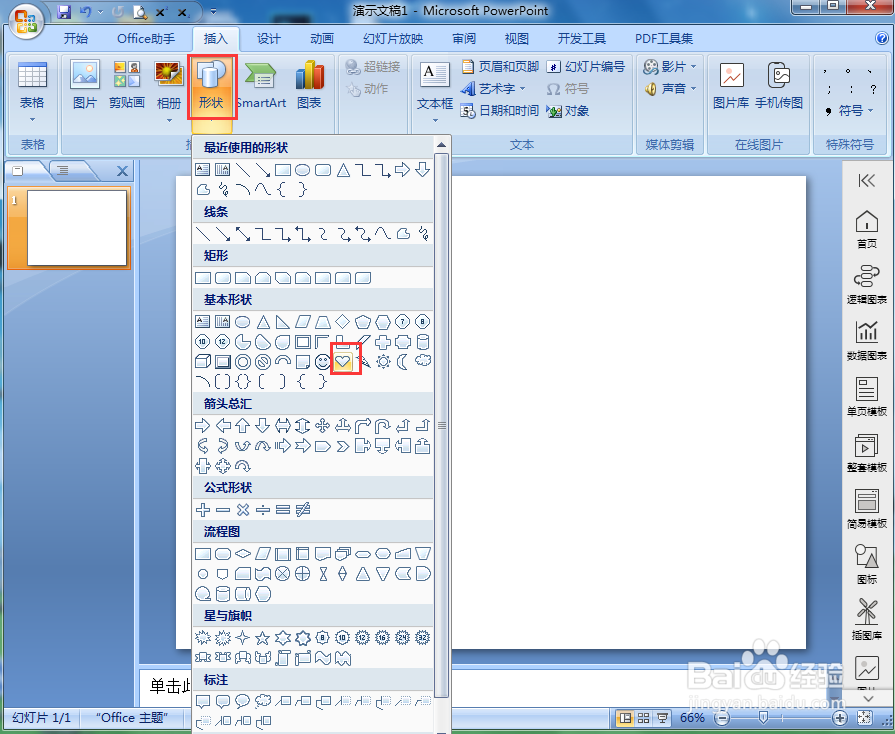
Task: Open PowerPoint Help question mark
Action: tap(882, 38)
